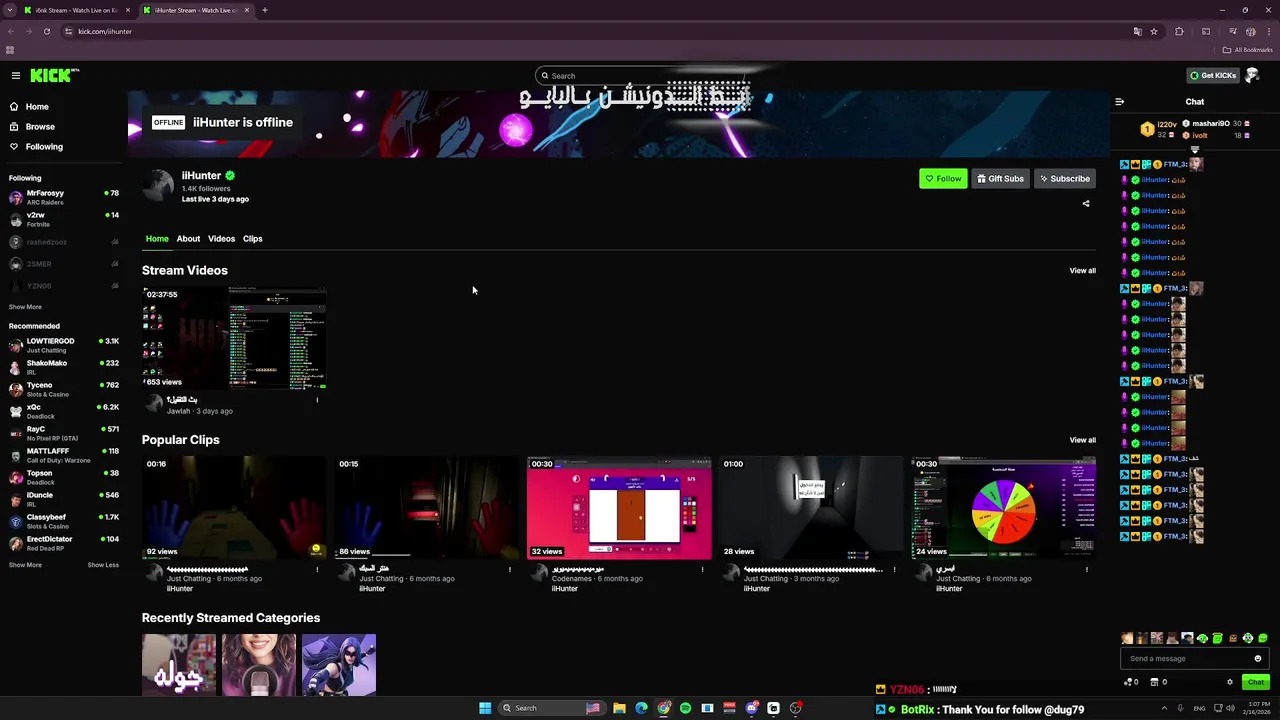1280x720 pixels.
Task: Open xQc channel in Recommended
Action: coord(64,411)
